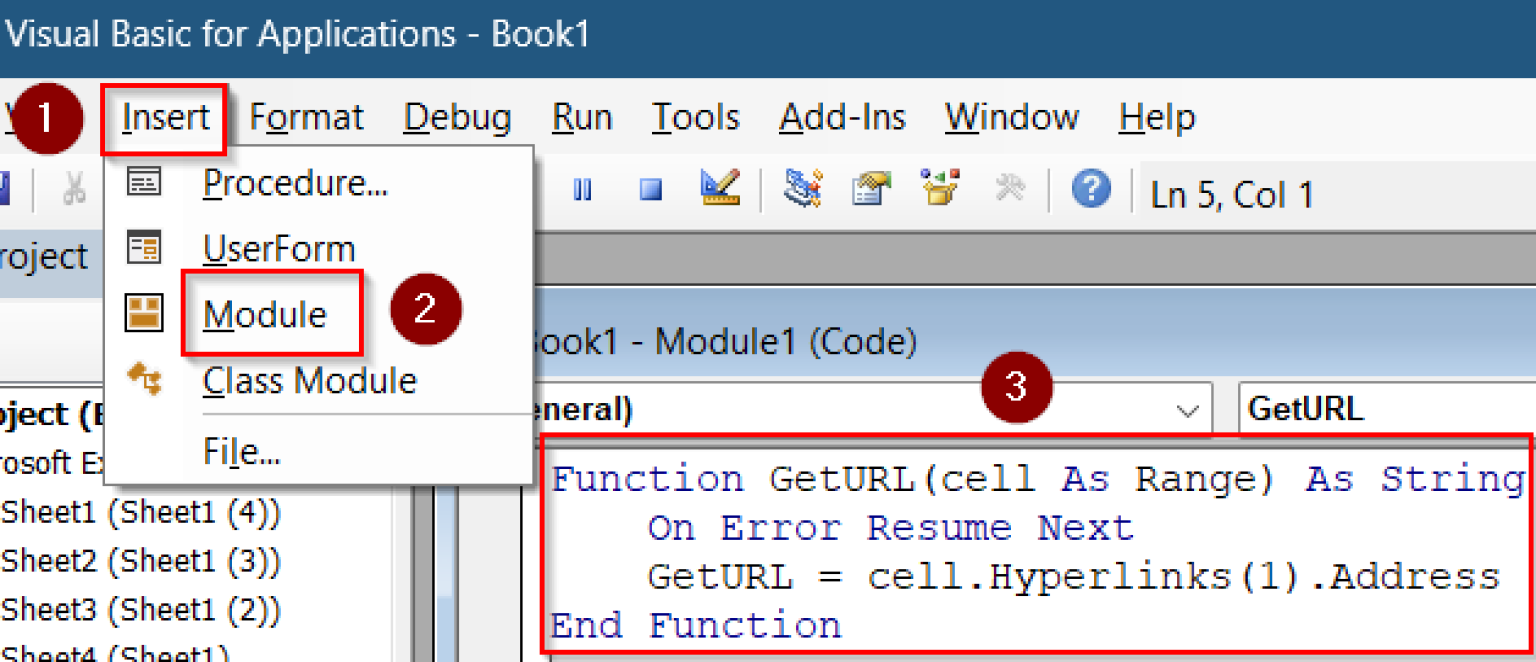Open the Object Browser toolbar icon
Viewport: 1536px width, 662px height.
coord(940,187)
